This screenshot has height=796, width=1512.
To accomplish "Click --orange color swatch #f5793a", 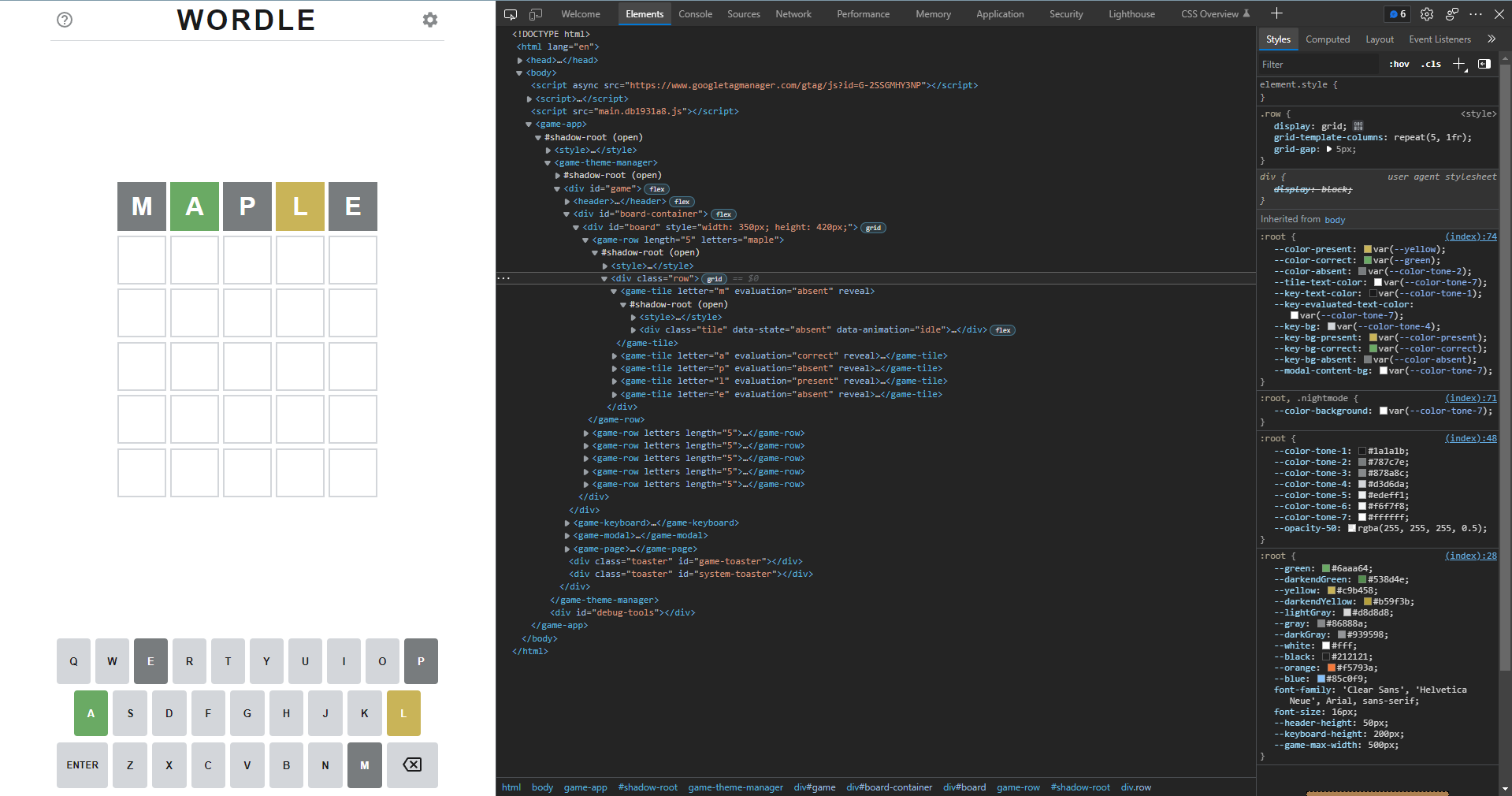I will pos(1332,668).
